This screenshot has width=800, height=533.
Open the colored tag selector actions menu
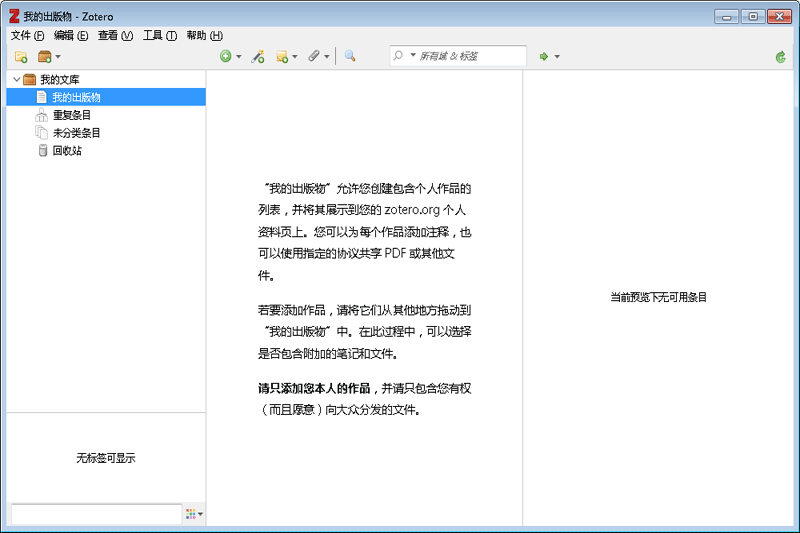(194, 514)
